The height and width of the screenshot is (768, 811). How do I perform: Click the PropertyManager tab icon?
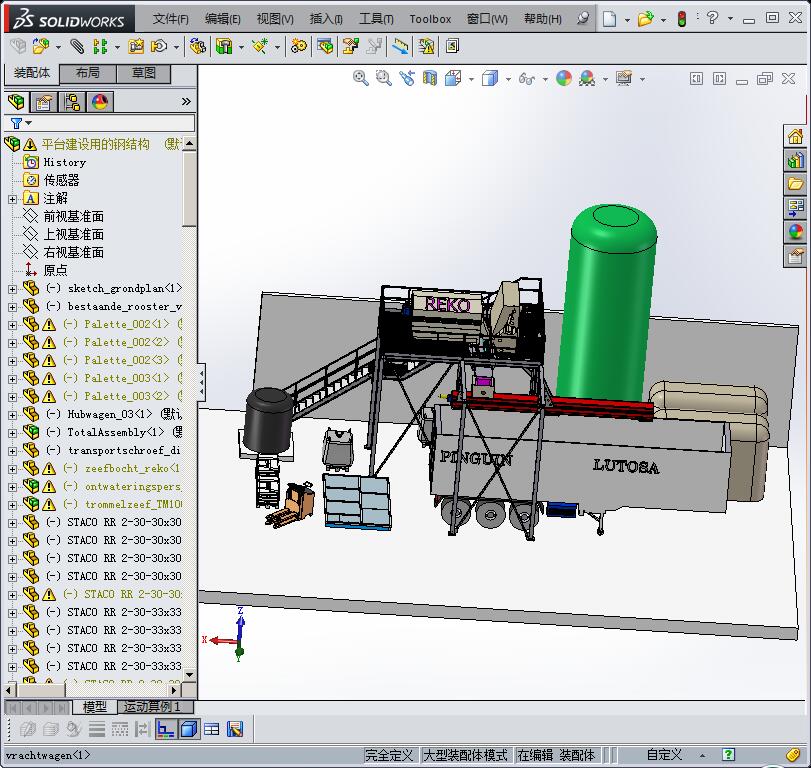[x=42, y=101]
